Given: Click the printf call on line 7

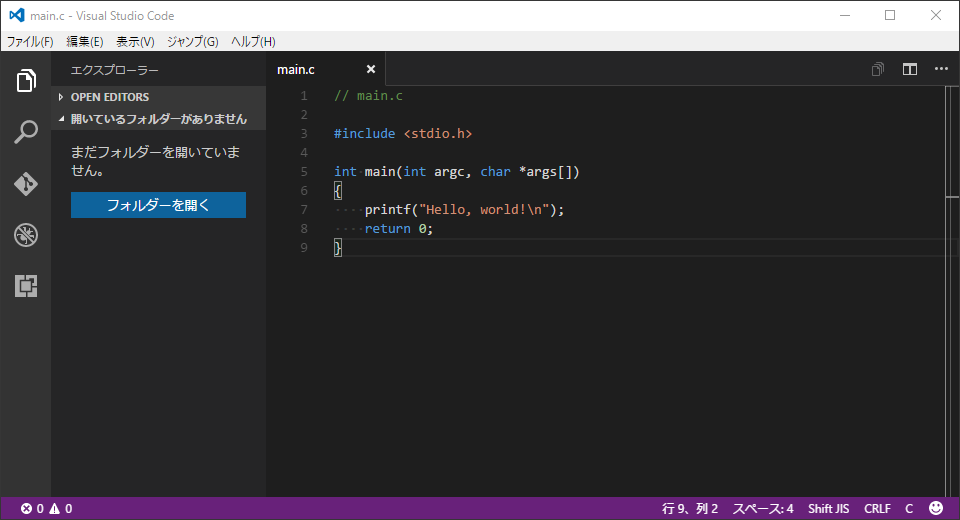Looking at the screenshot, I should click(388, 209).
